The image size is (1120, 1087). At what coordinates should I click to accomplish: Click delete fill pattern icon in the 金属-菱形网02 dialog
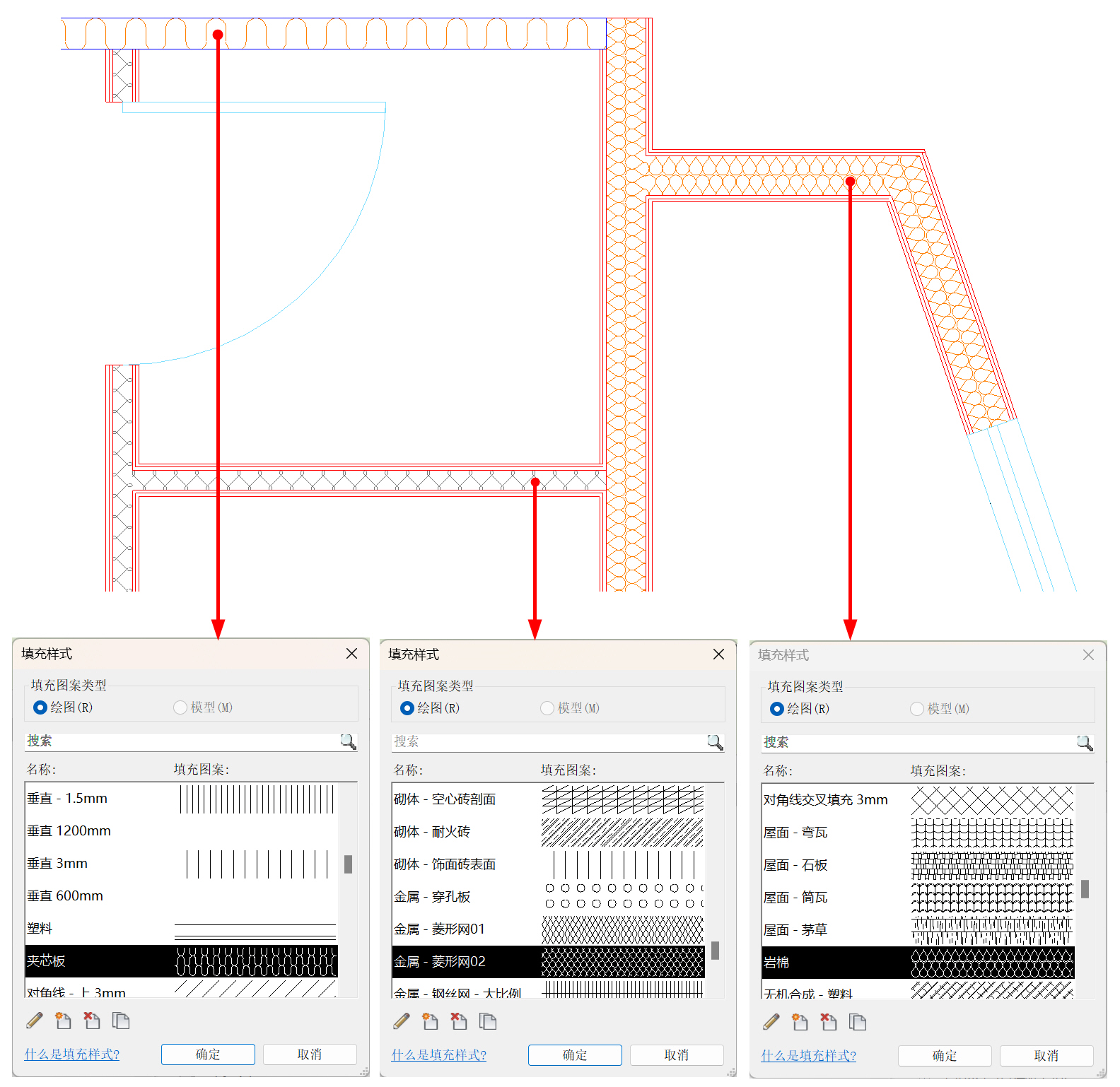coord(459,1021)
